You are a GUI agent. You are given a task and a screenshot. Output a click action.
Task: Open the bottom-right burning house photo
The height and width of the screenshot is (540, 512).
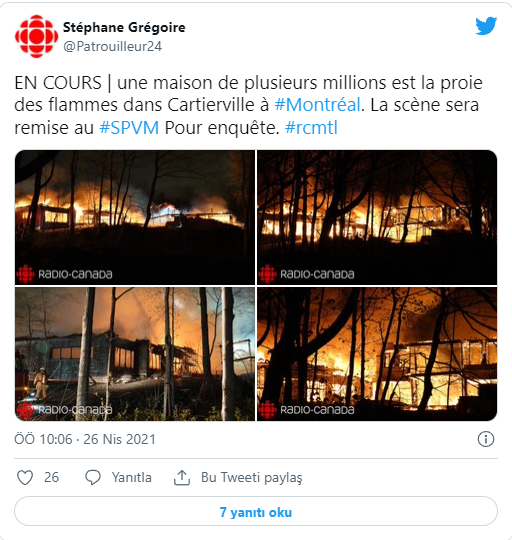pyautogui.click(x=377, y=354)
